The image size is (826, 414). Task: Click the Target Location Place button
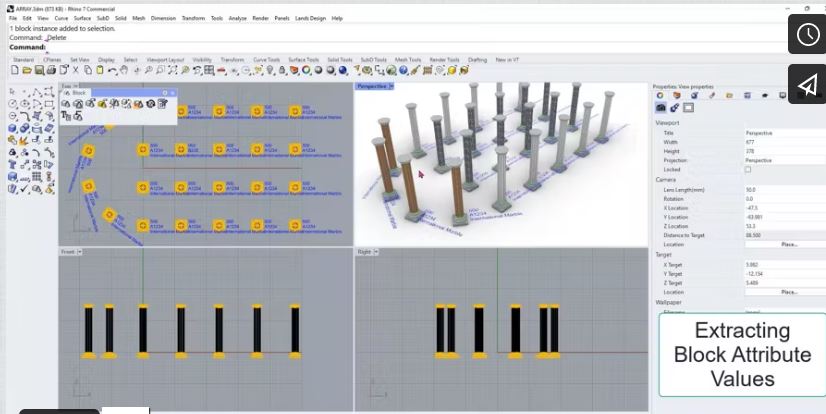tap(789, 292)
